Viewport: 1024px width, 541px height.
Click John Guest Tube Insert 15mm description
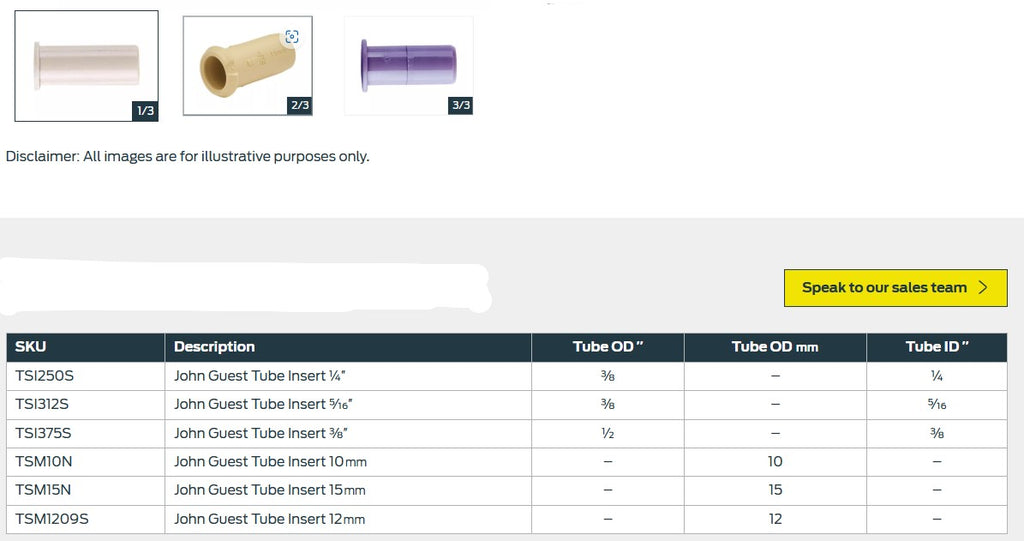pos(270,490)
